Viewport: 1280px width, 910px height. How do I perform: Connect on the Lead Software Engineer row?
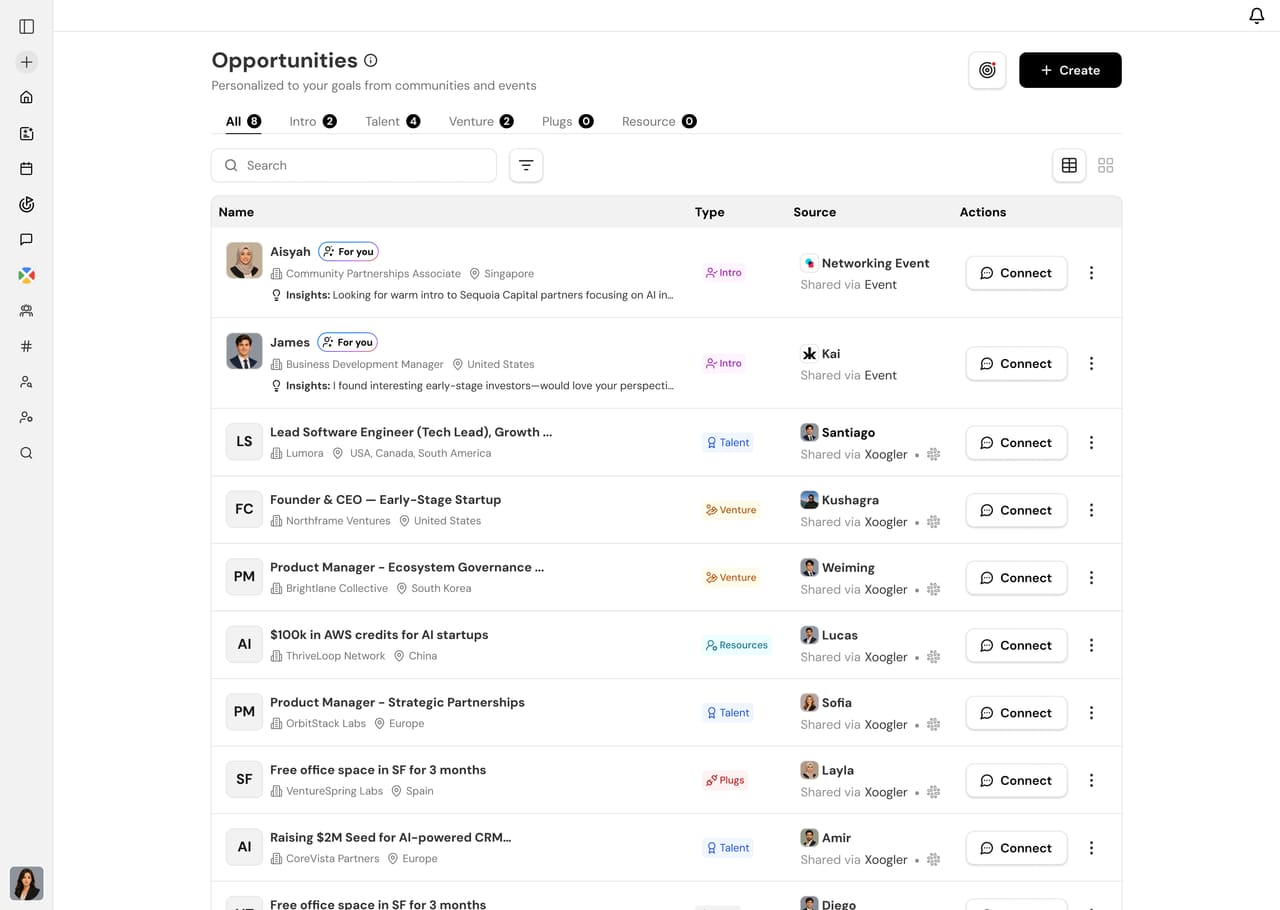pos(1016,443)
